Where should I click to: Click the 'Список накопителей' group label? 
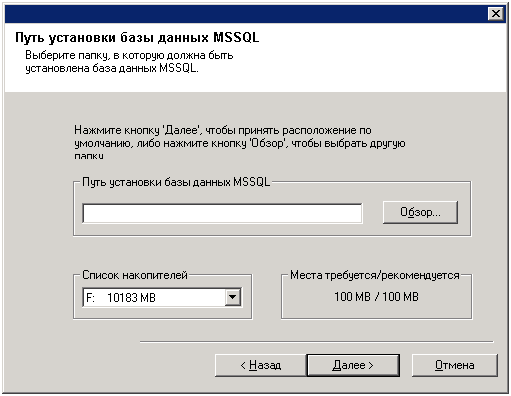(135, 275)
